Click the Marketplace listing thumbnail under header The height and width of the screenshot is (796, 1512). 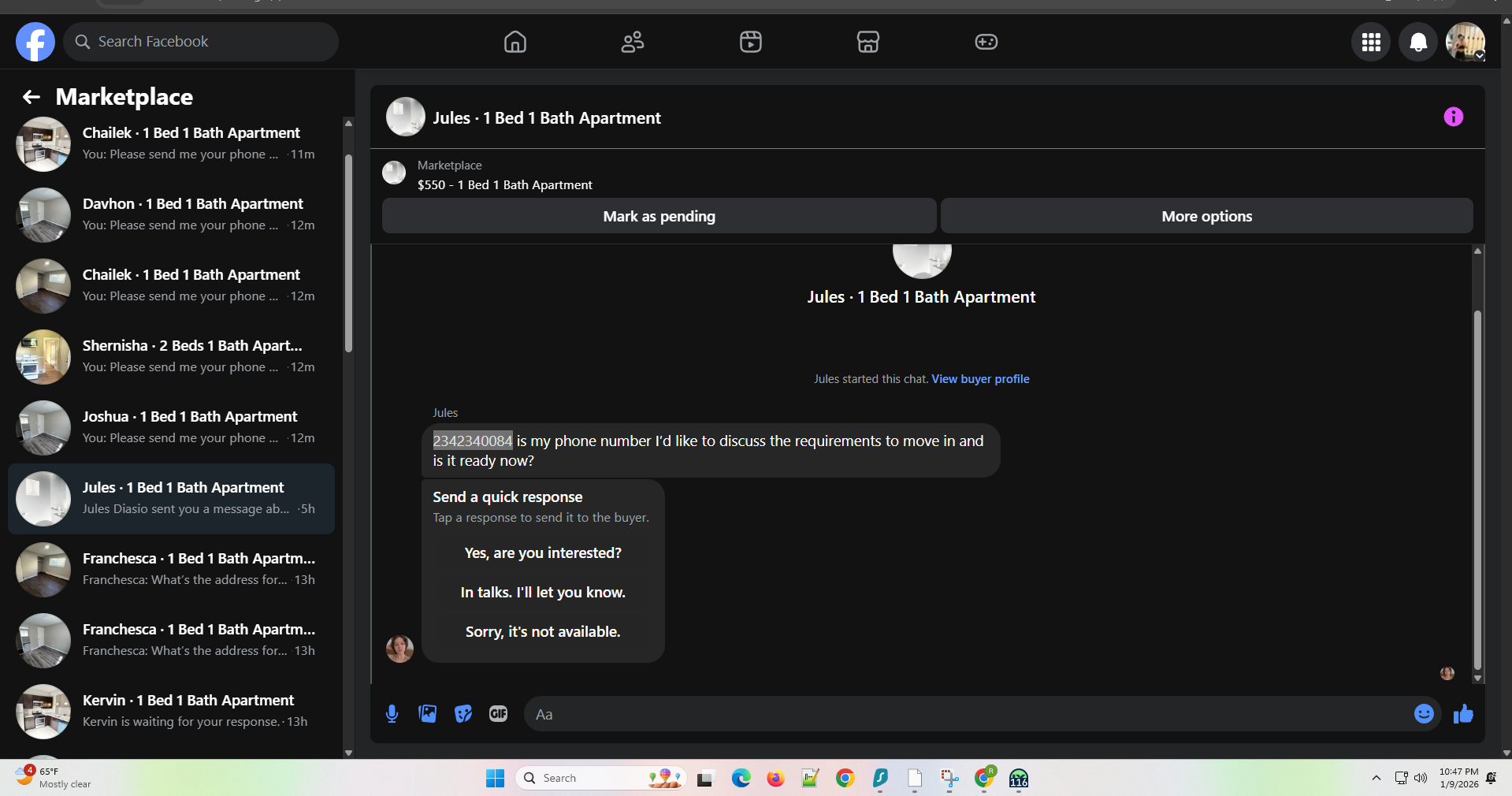[394, 173]
